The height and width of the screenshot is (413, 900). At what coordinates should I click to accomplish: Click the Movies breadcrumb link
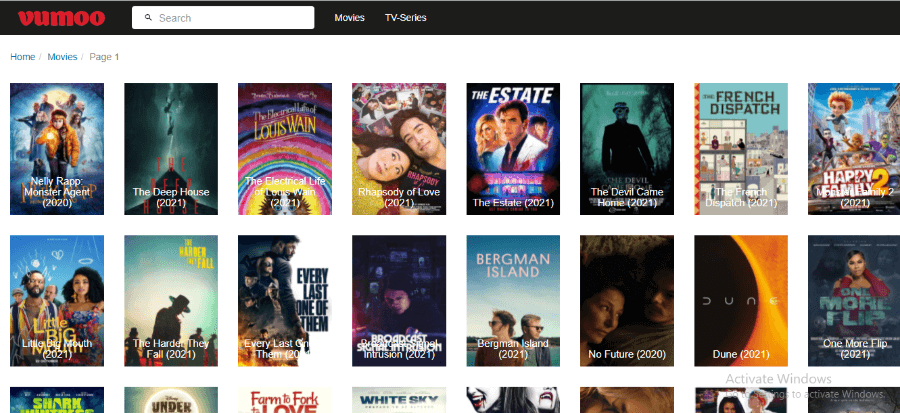[x=62, y=57]
